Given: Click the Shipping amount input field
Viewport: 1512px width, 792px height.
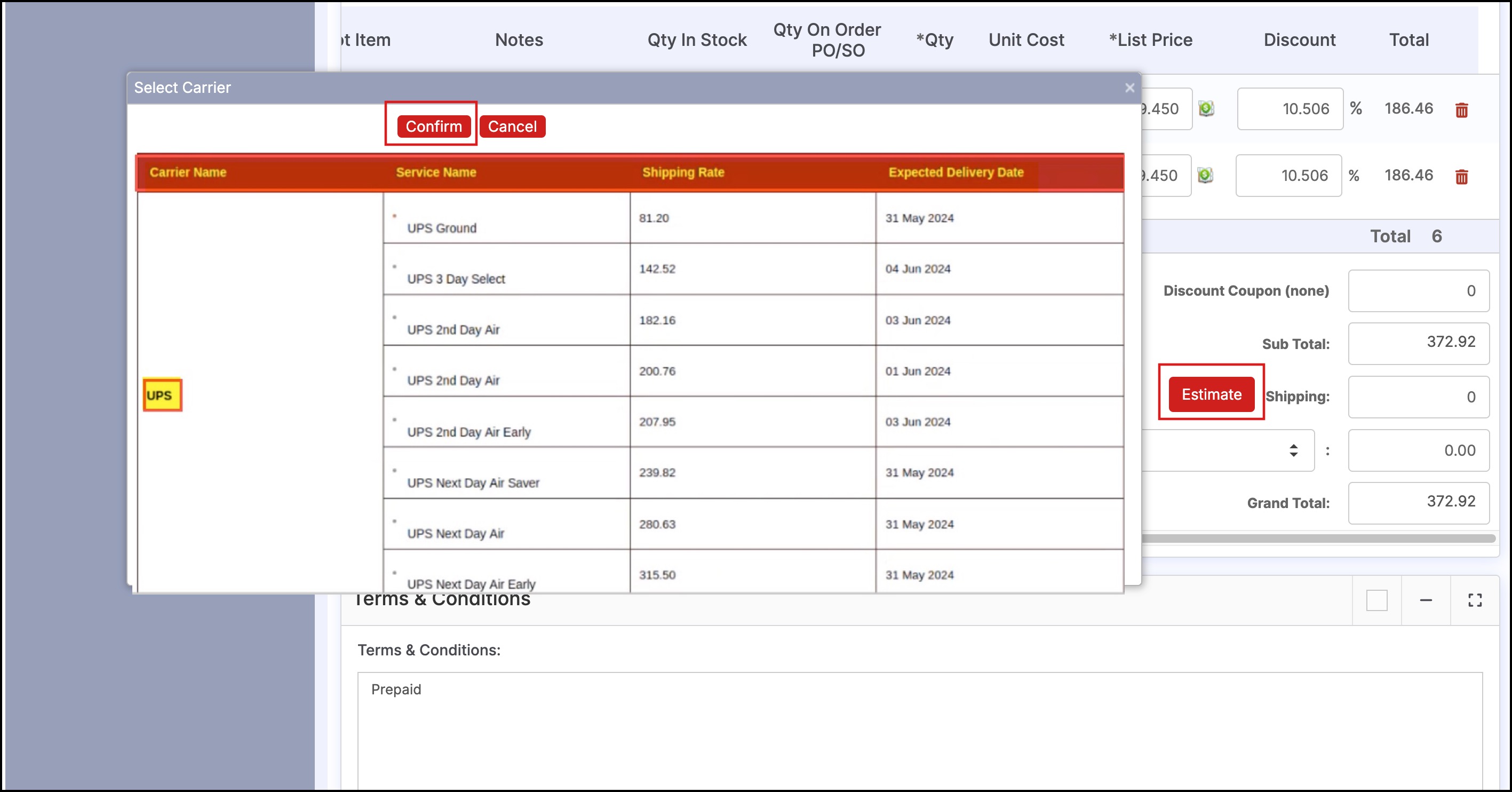Looking at the screenshot, I should [x=1418, y=397].
